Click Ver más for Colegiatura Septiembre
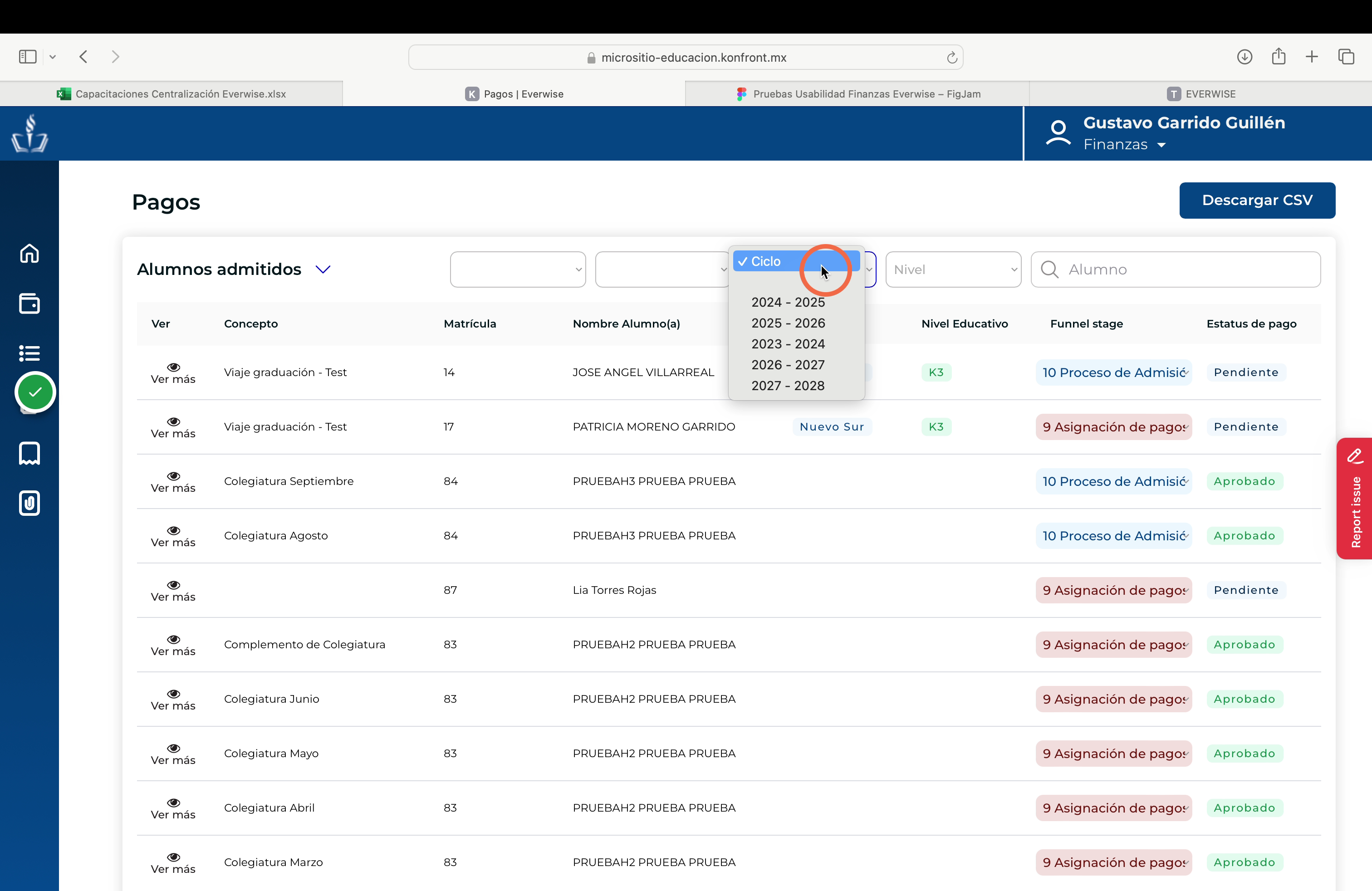 coord(173,482)
